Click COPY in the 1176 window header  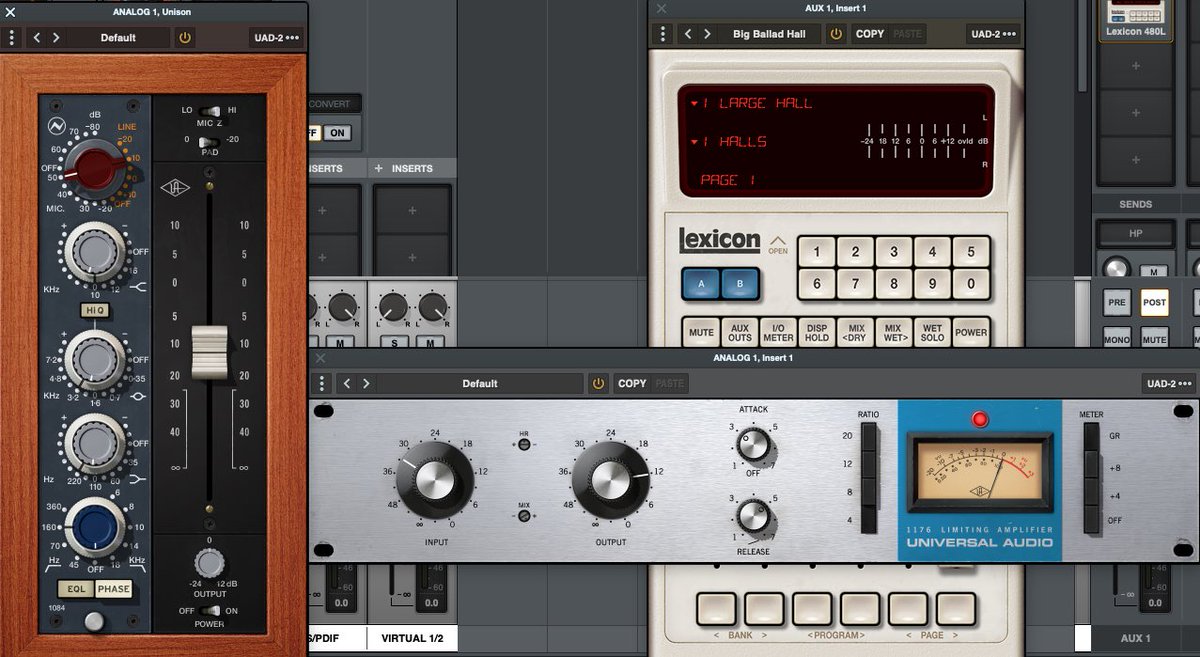(632, 384)
